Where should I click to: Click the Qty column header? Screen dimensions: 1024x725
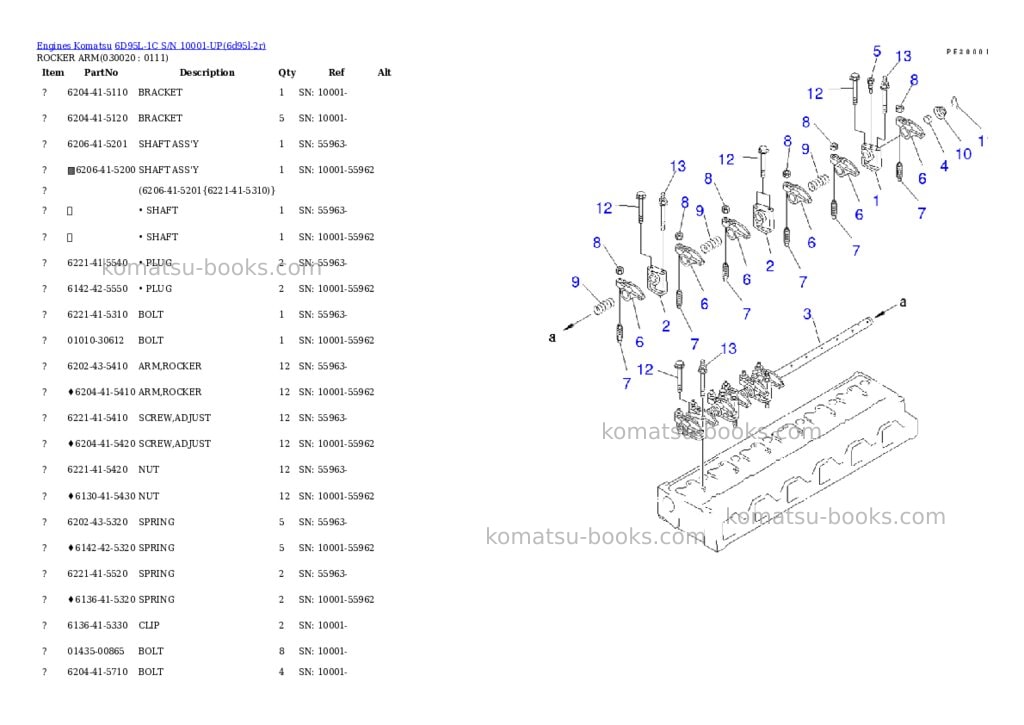(287, 72)
